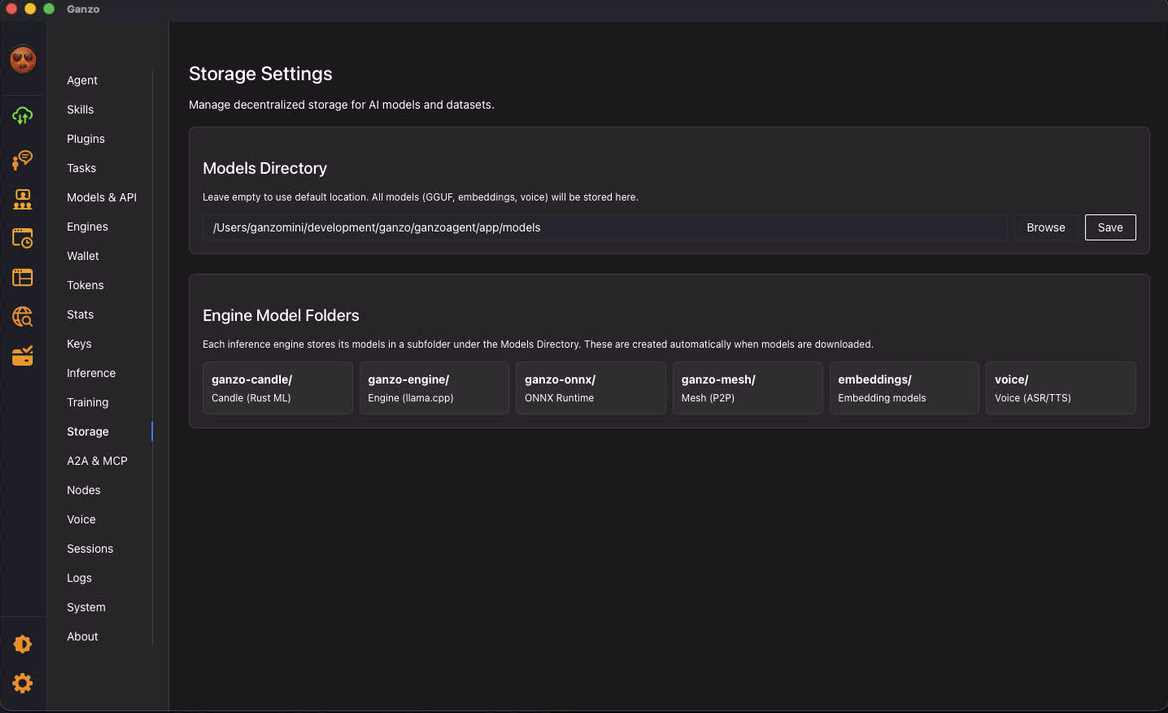The width and height of the screenshot is (1168, 713).
Task: Select the active Storage menu item
Action: click(x=87, y=431)
